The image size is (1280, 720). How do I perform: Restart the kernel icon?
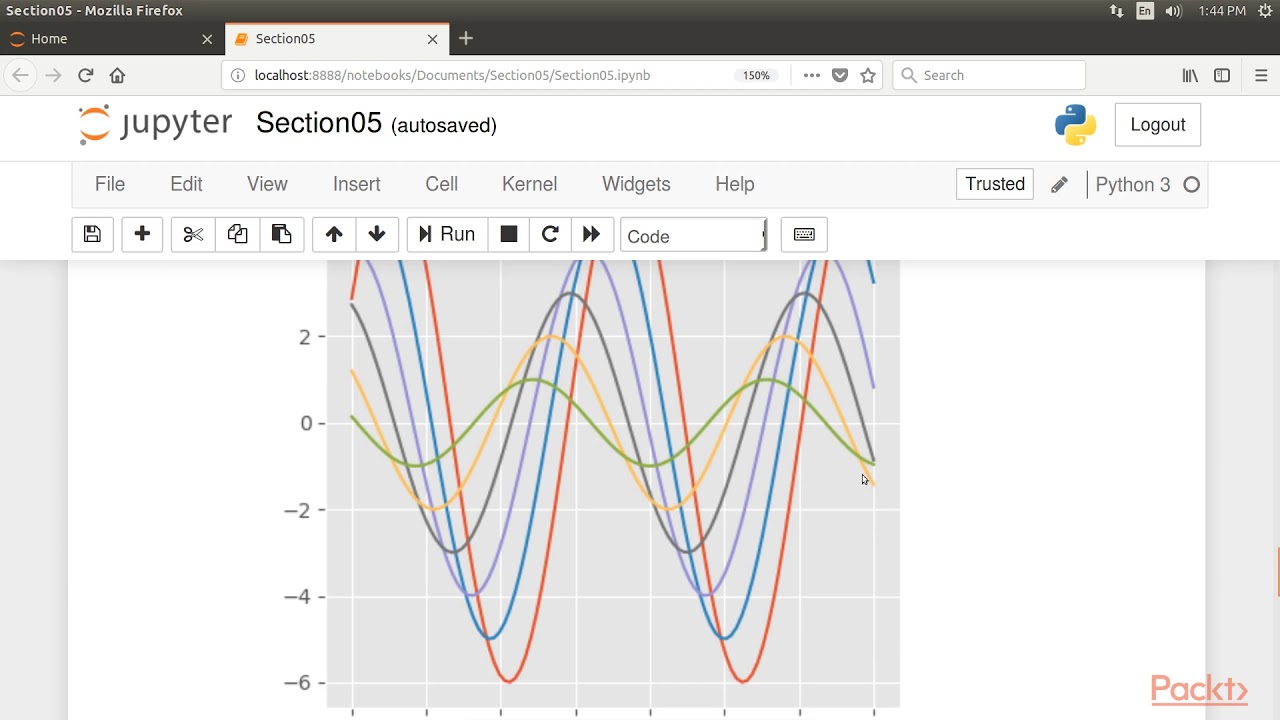click(x=550, y=234)
